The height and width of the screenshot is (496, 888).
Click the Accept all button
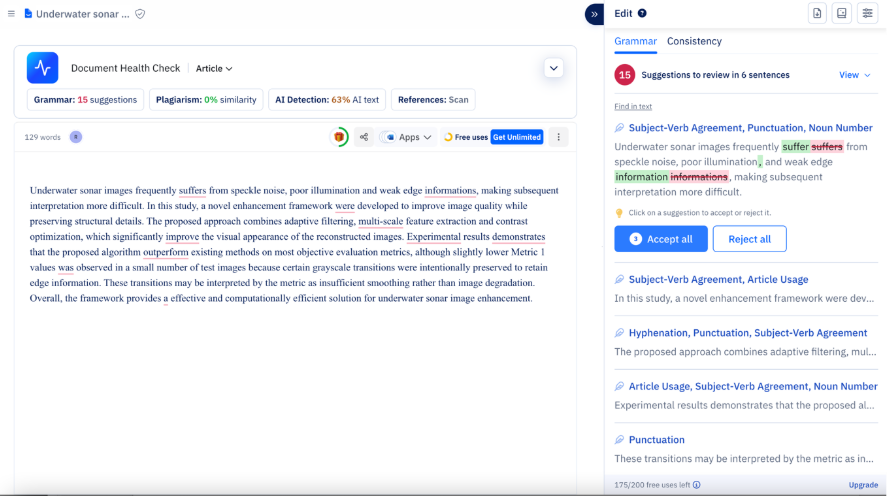(x=661, y=239)
